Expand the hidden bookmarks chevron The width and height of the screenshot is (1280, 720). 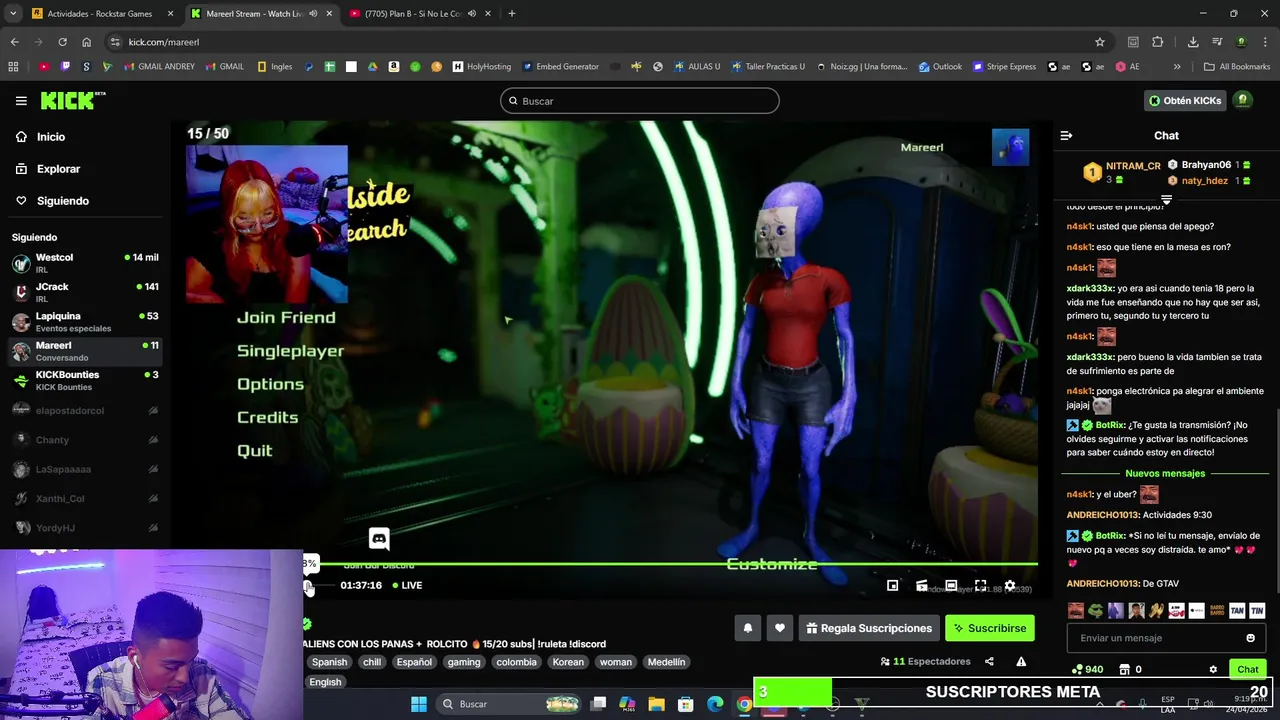[x=1177, y=67]
